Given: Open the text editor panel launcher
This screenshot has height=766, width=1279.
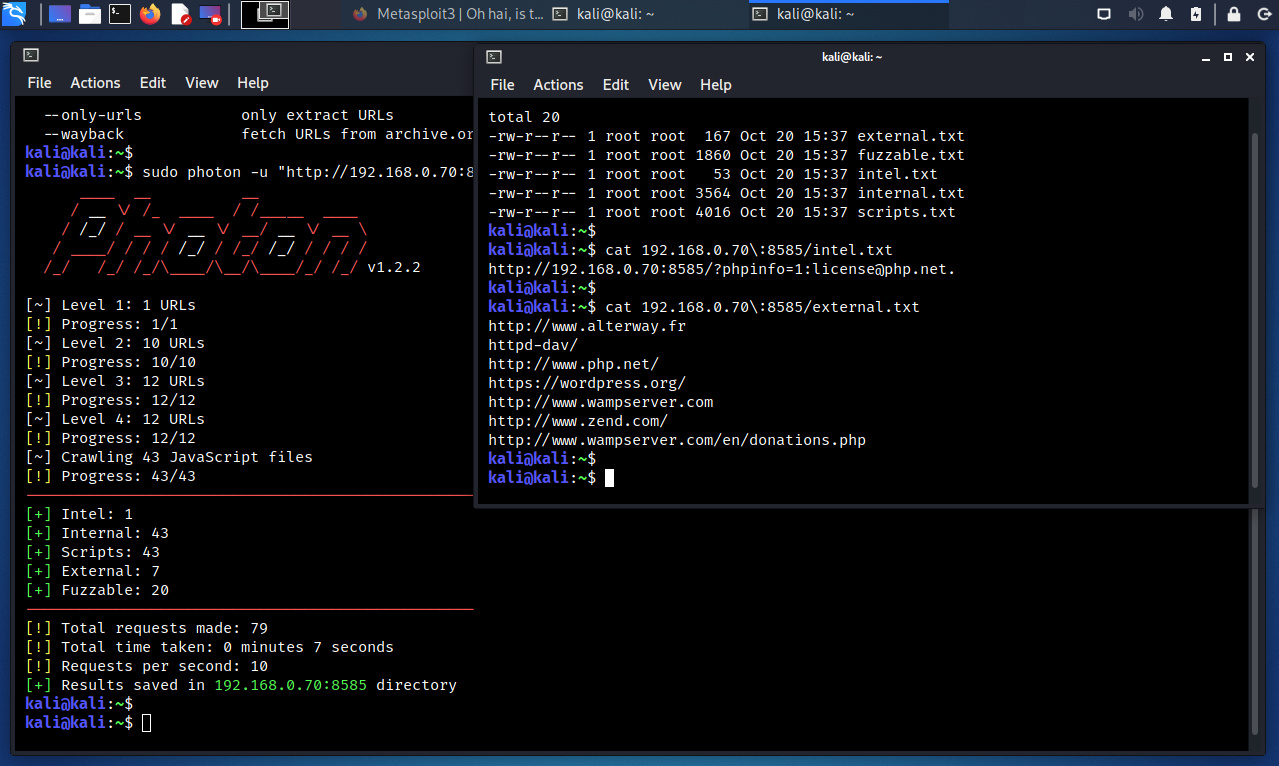Looking at the screenshot, I should (x=181, y=14).
